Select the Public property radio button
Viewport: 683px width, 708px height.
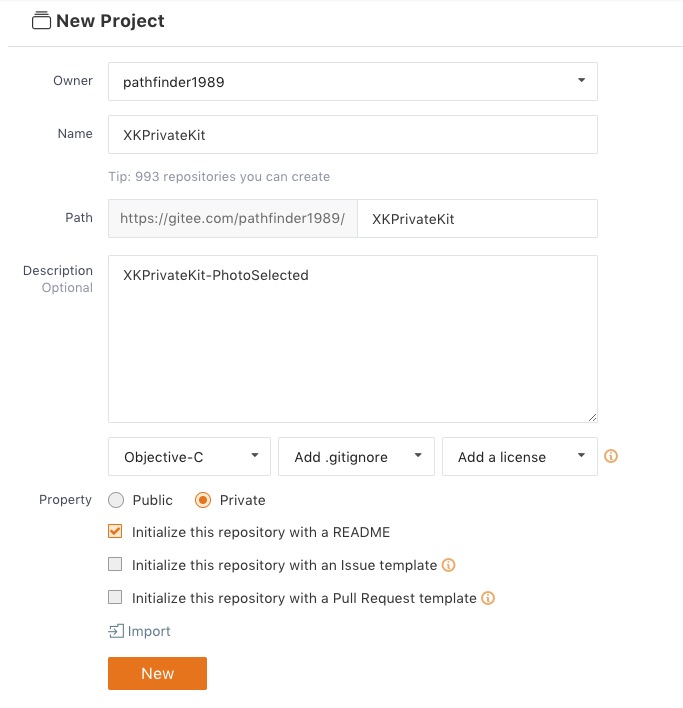point(116,500)
